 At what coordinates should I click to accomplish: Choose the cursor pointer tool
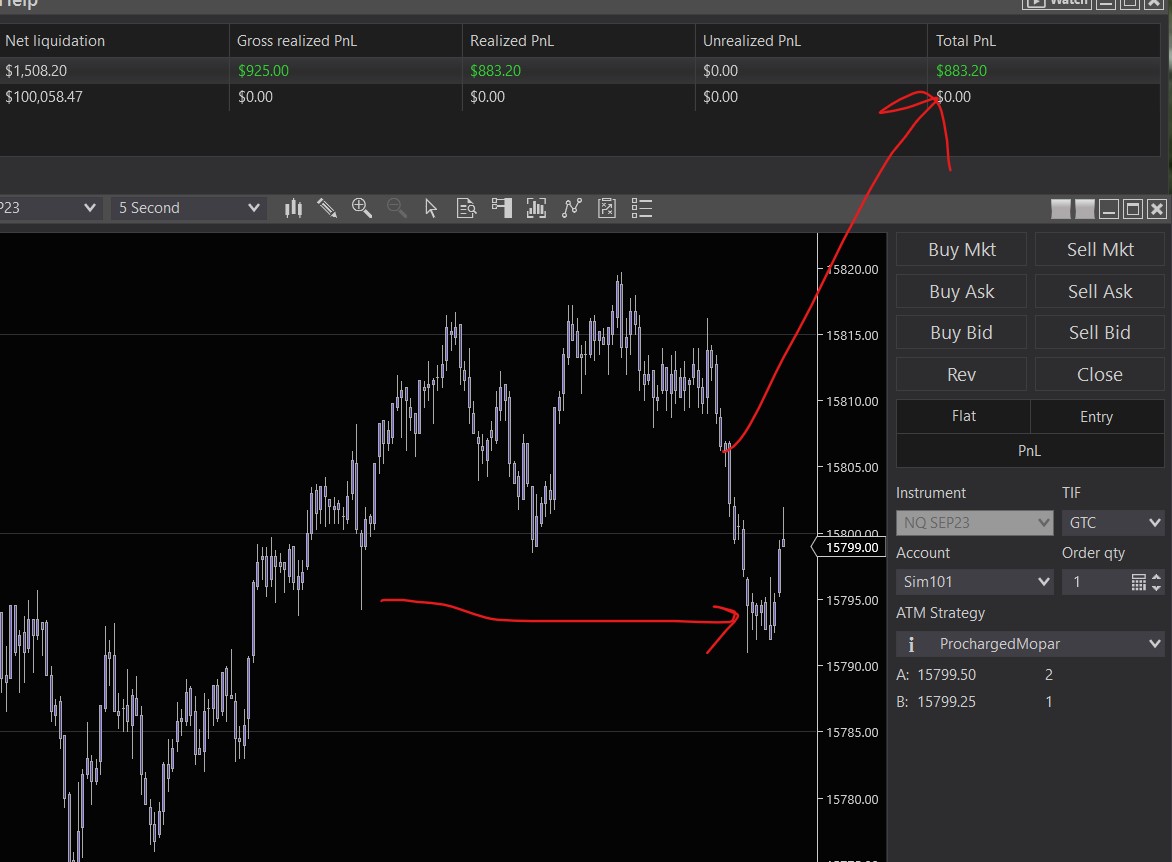point(431,208)
